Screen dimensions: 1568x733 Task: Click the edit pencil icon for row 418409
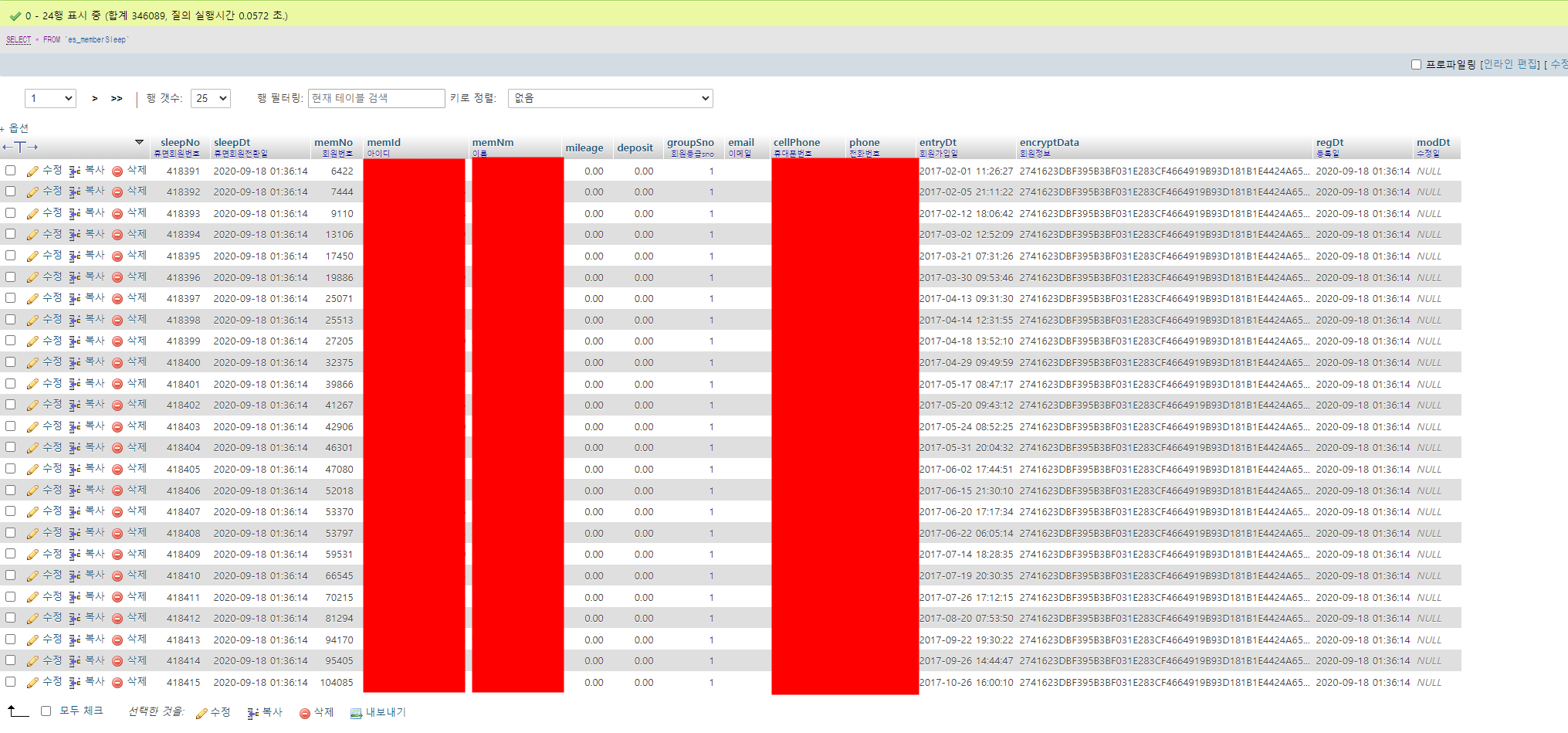(32, 555)
